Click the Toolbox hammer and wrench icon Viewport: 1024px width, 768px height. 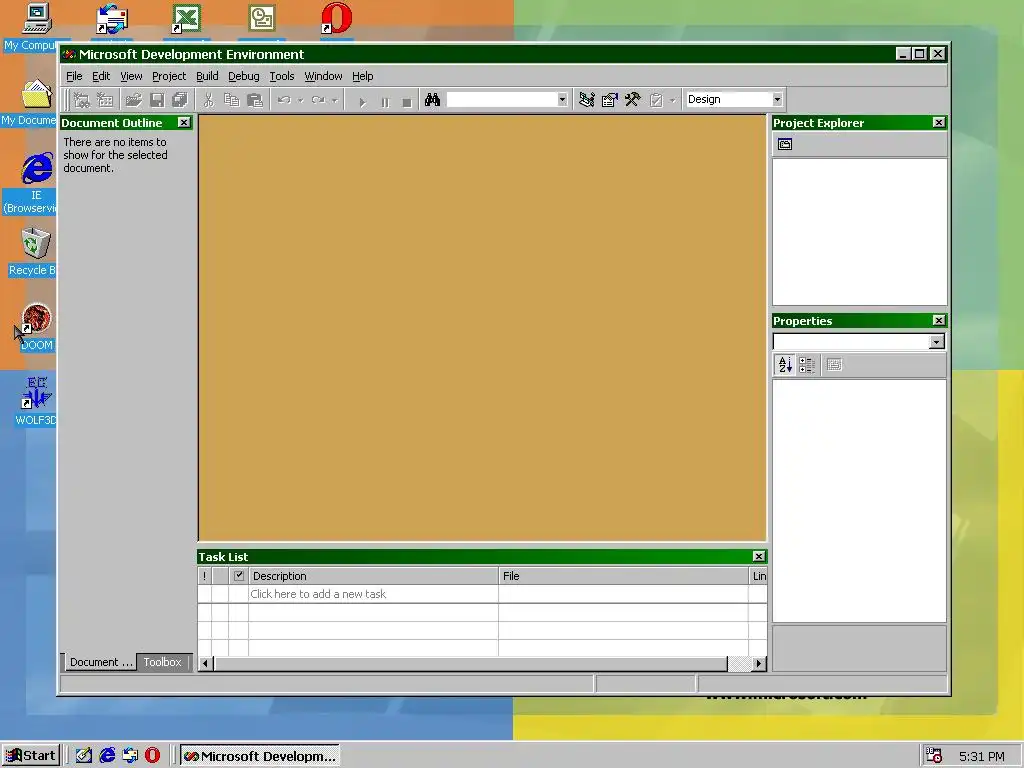632,100
